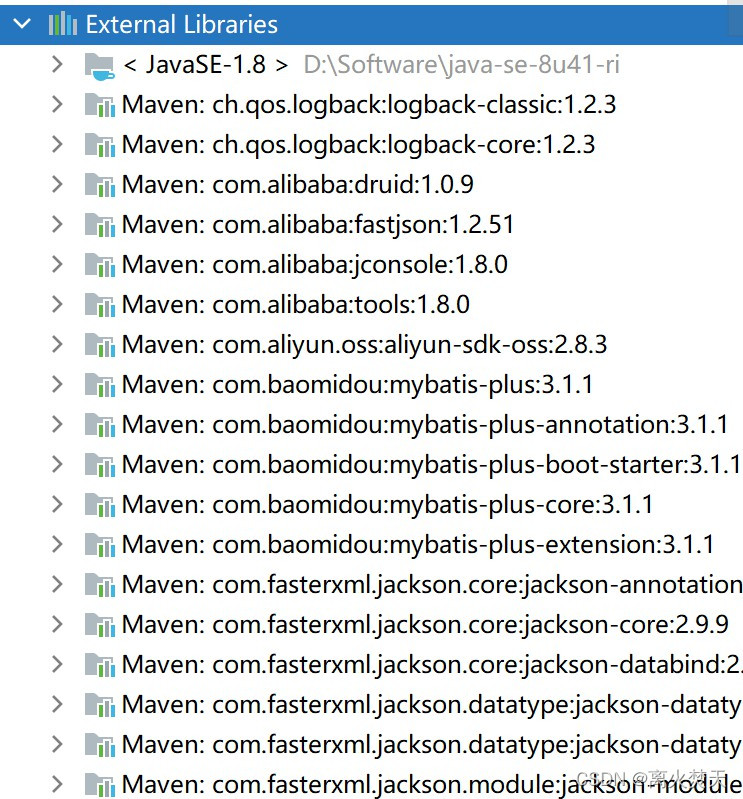Click the External Libraries bar-chart icon
743x799 pixels.
coord(63,24)
